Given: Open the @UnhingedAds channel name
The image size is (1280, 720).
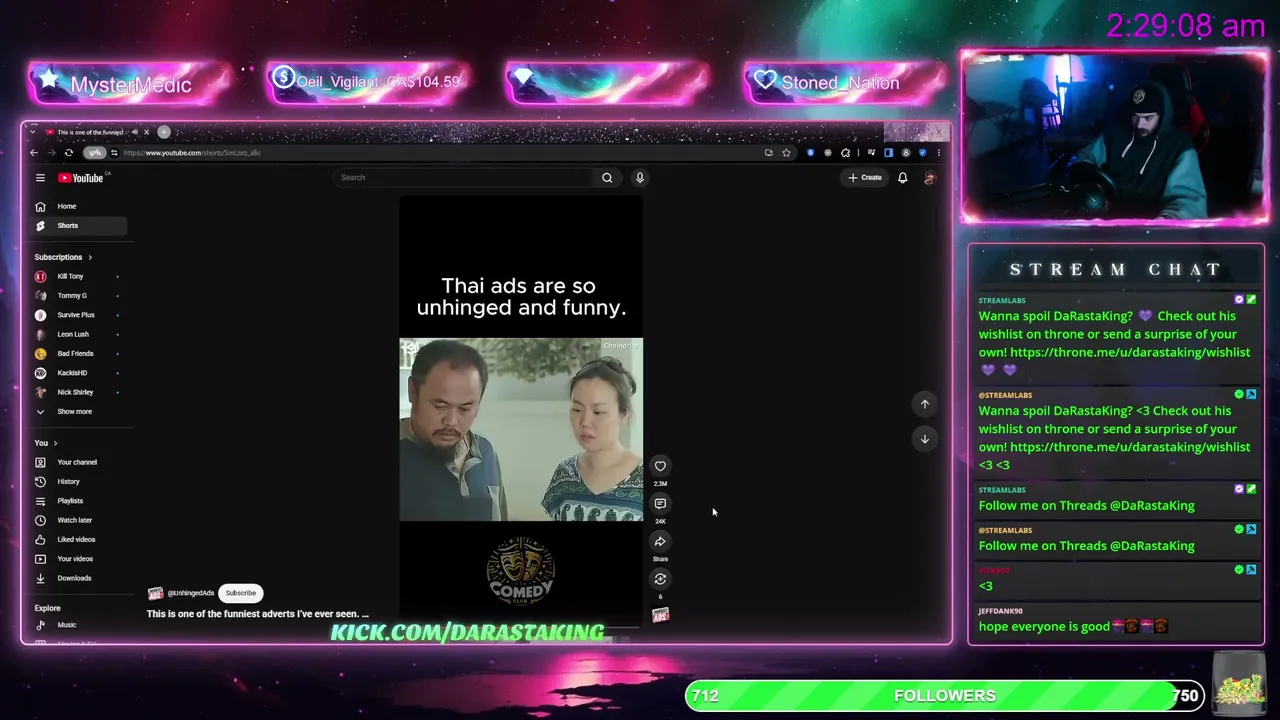Looking at the screenshot, I should pos(190,593).
